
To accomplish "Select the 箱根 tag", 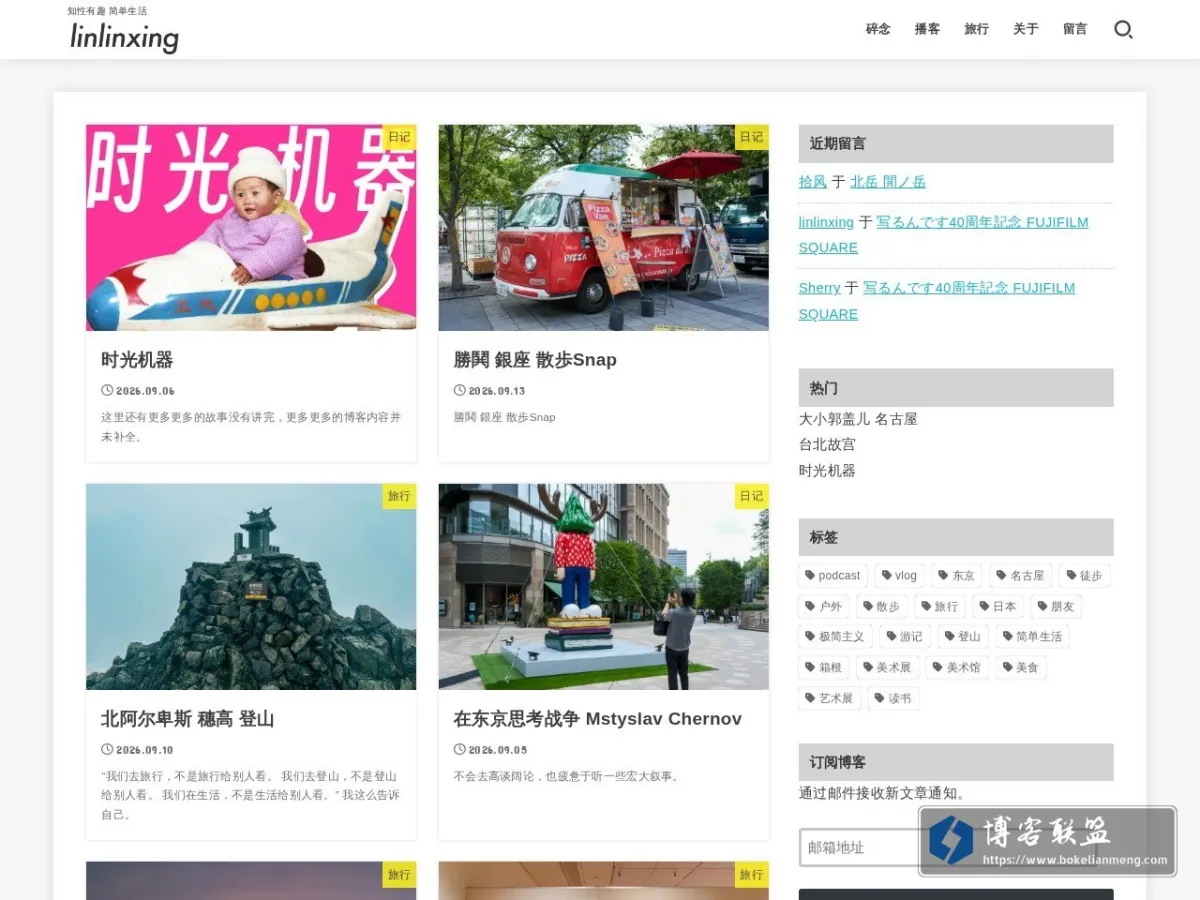I will [x=824, y=667].
